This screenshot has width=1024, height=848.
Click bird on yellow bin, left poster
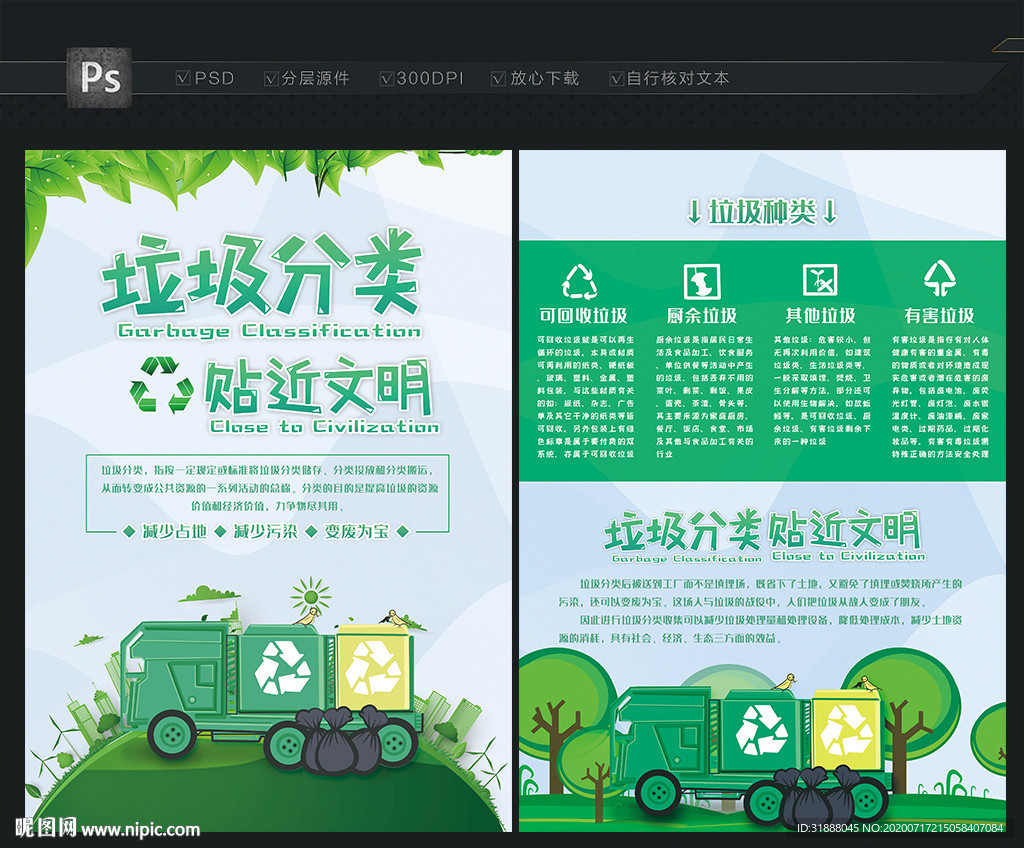point(394,618)
